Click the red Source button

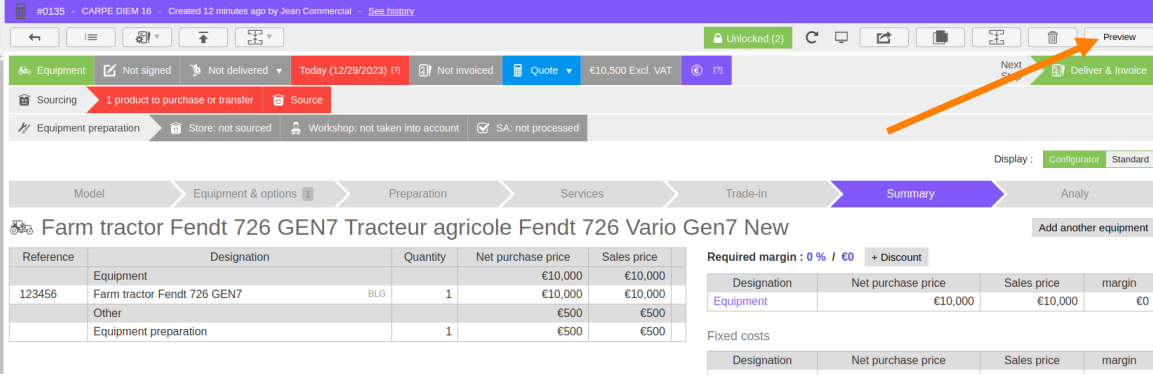tap(297, 99)
